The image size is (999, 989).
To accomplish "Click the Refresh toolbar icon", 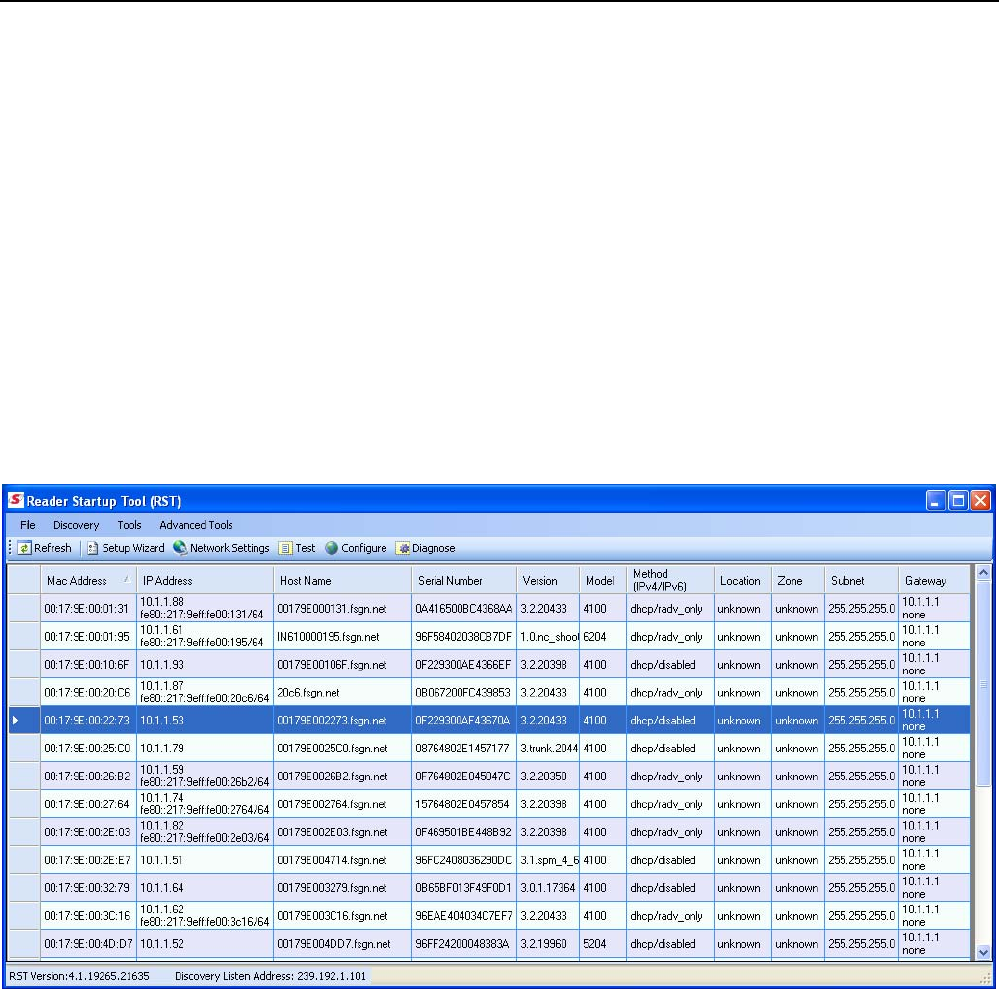I will (x=24, y=548).
